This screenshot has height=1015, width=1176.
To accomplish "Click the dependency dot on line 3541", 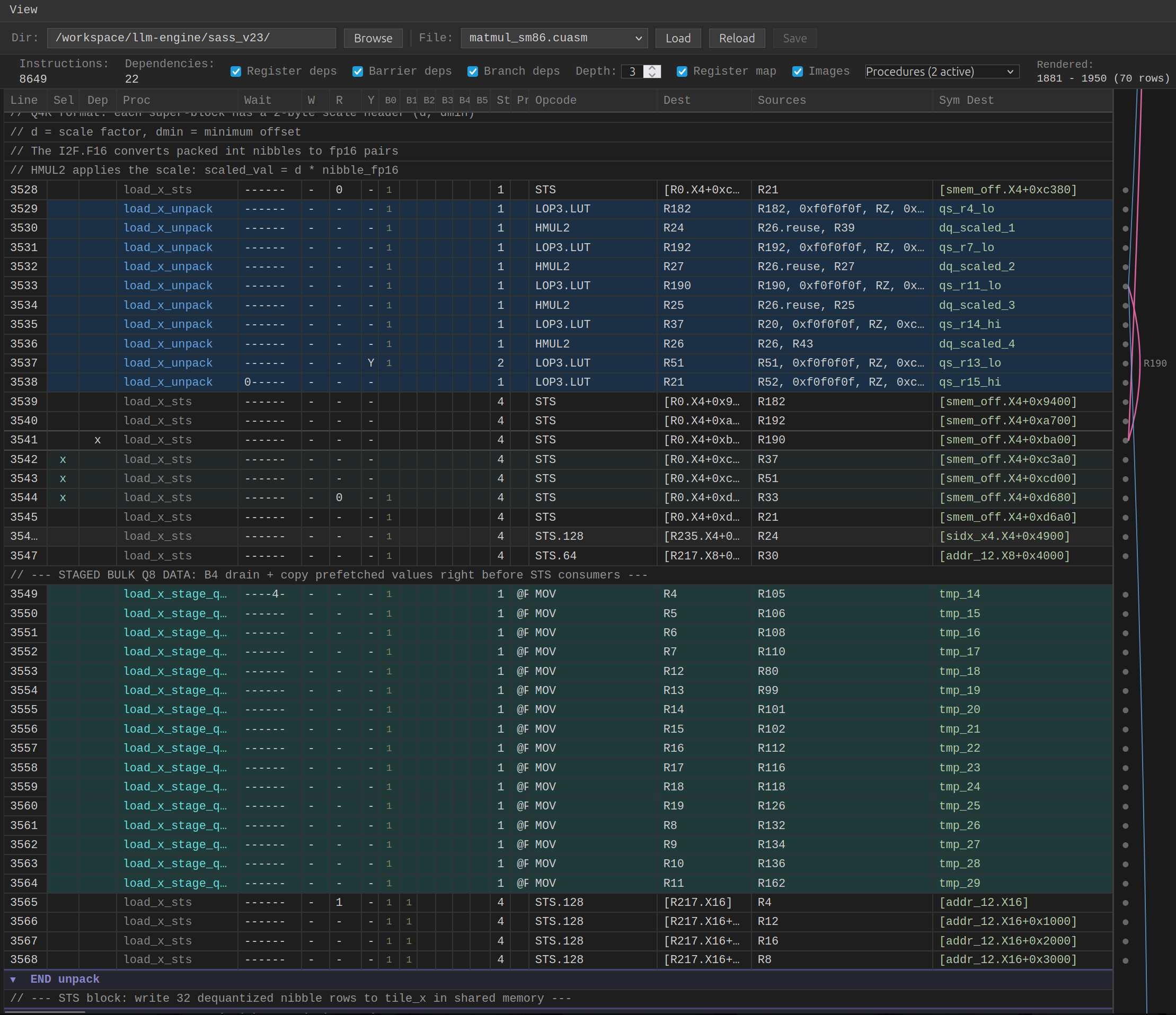I will coord(1125,440).
